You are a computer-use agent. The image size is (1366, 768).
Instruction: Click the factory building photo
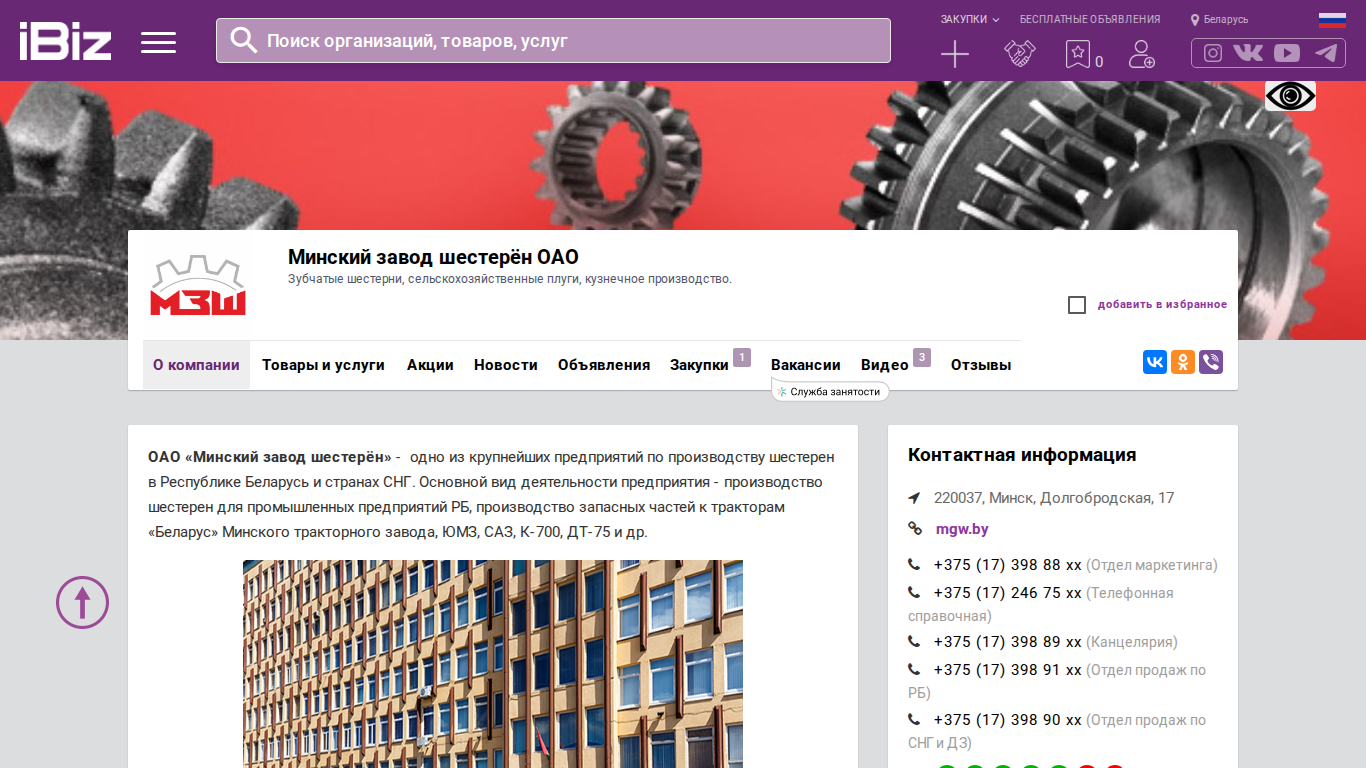pyautogui.click(x=493, y=664)
